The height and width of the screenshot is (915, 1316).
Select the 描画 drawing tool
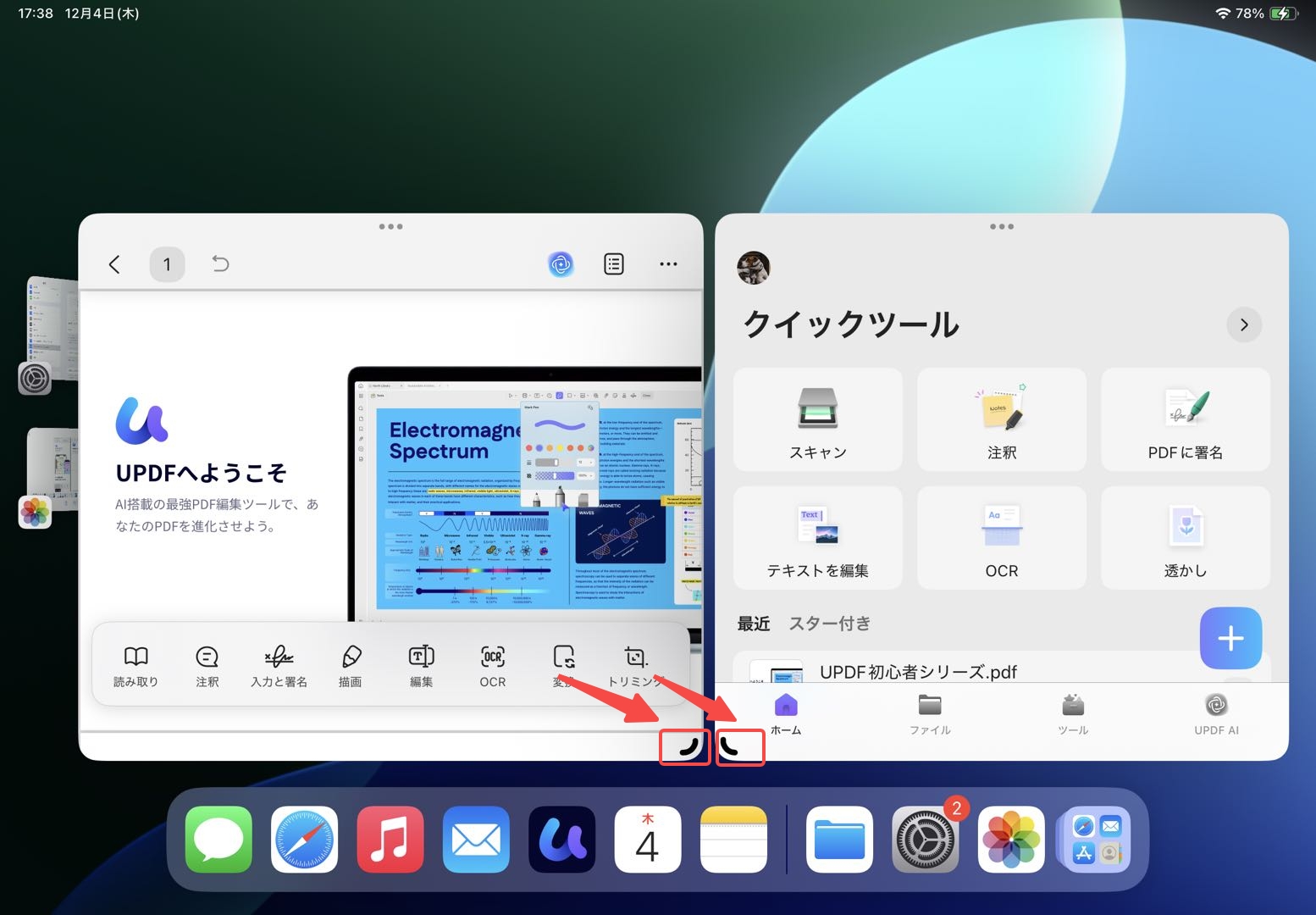(x=351, y=666)
